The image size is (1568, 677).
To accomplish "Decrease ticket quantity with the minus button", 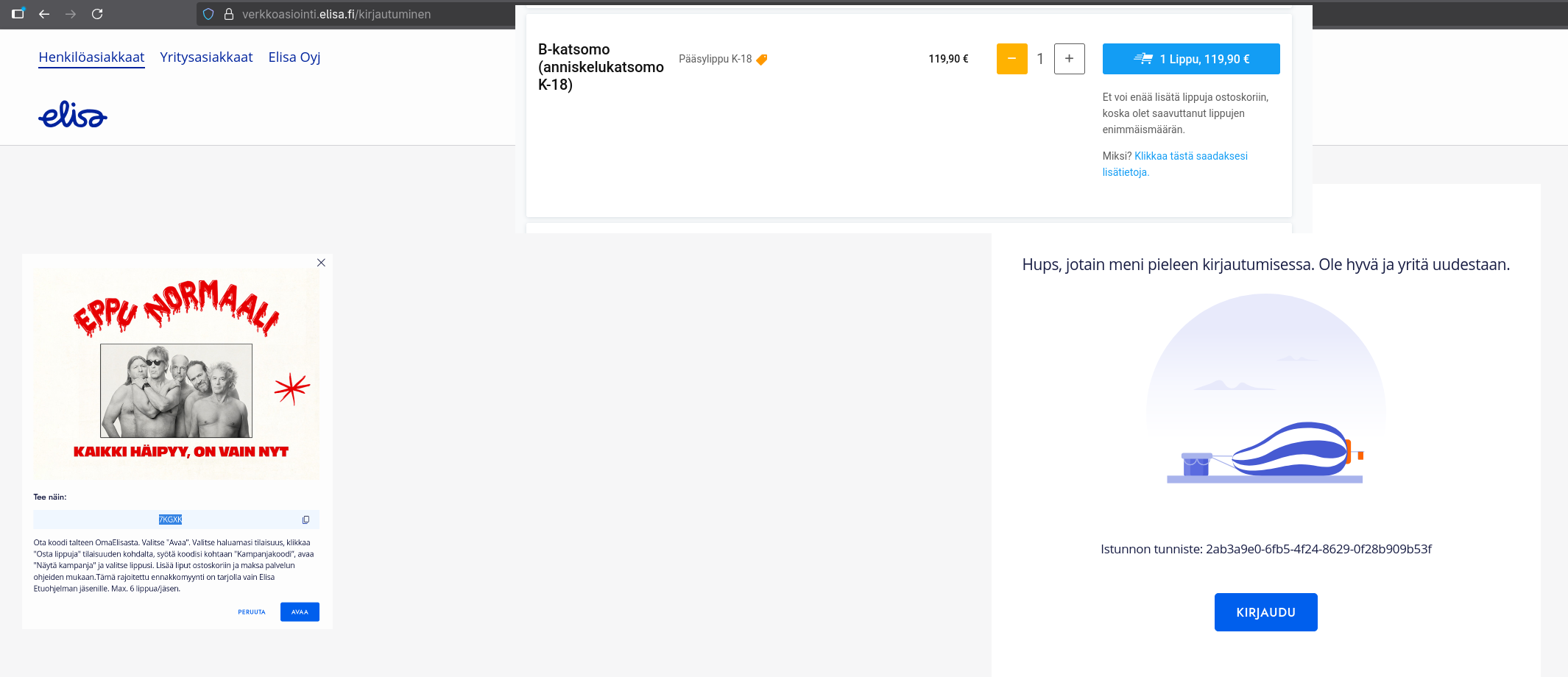I will tap(1012, 59).
